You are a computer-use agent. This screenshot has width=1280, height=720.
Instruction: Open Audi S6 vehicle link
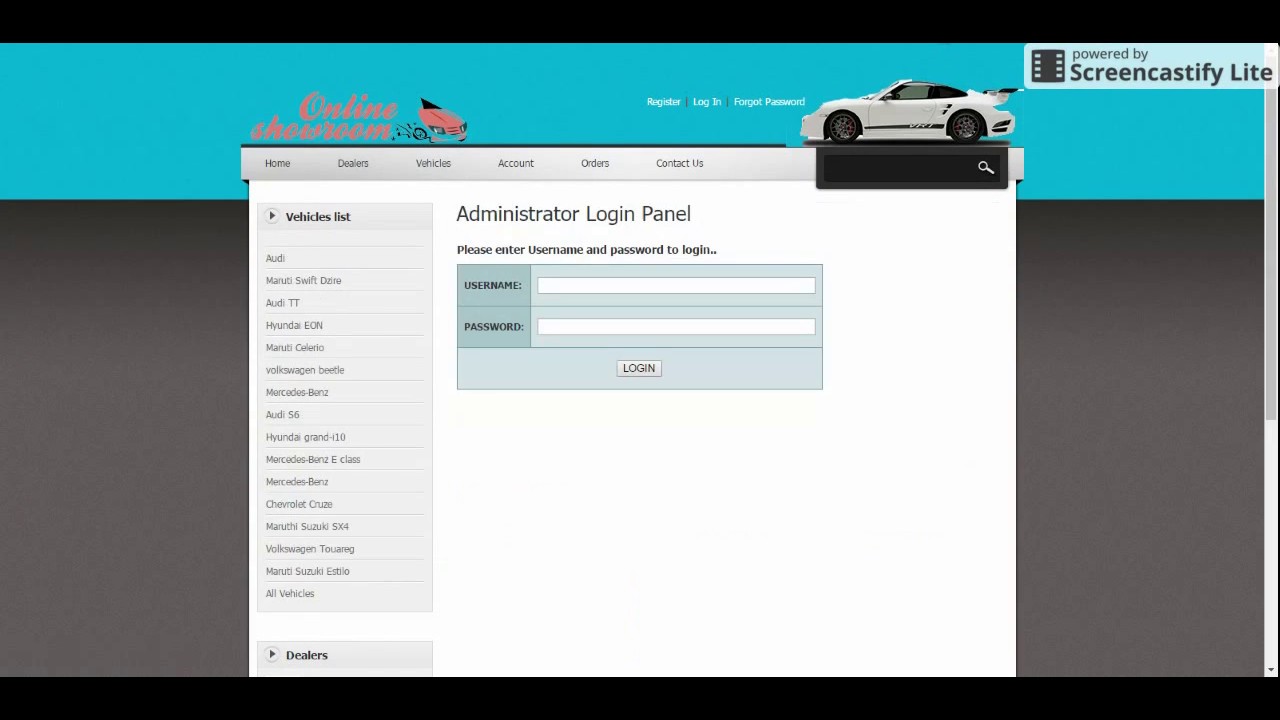pos(282,415)
